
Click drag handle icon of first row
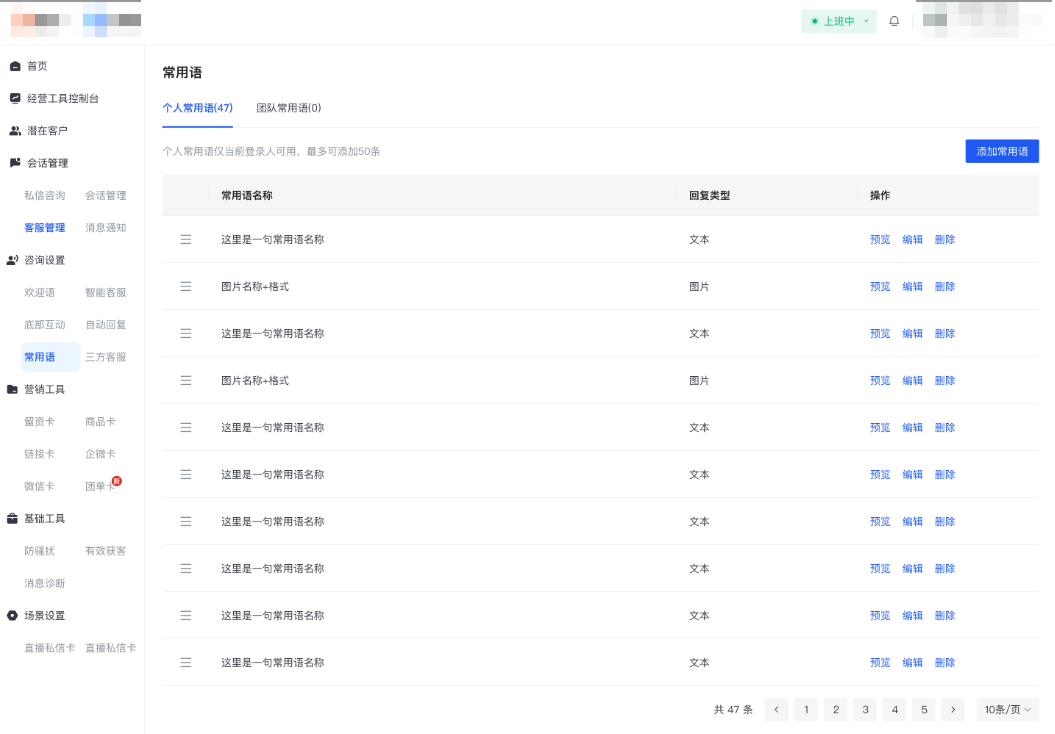tap(185, 239)
